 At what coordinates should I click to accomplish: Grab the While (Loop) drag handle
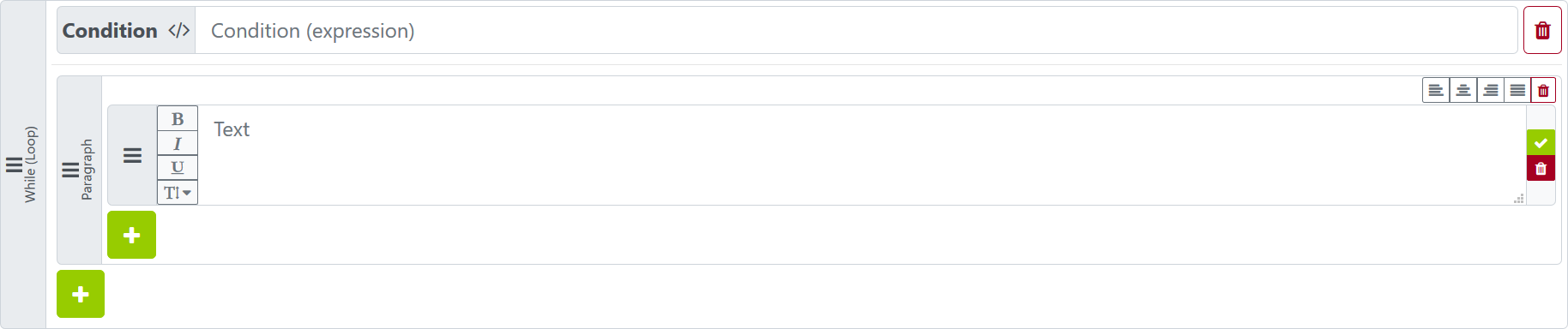click(15, 164)
